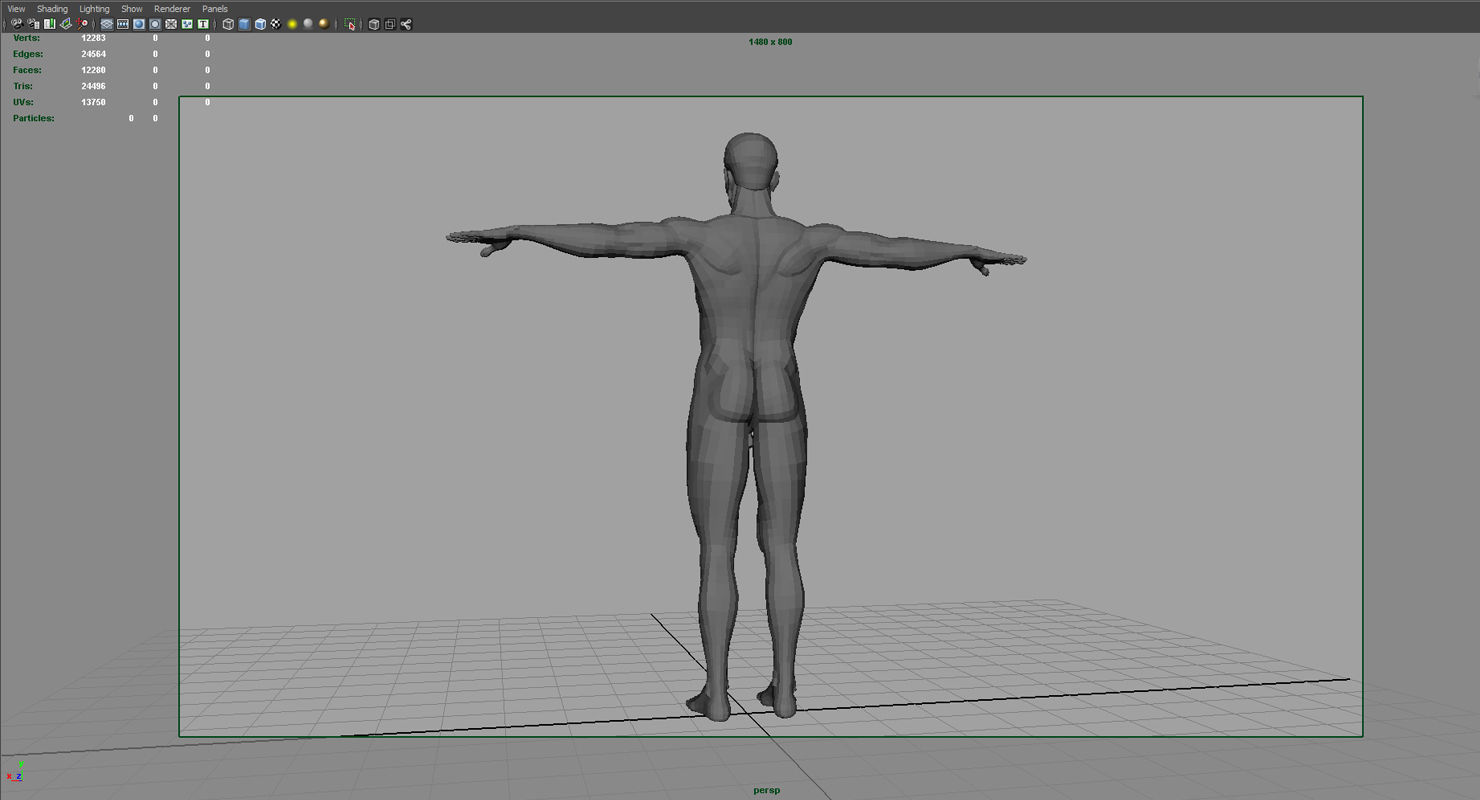Screen dimensions: 1480x800
Task: Click the XYZ view axis indicator
Action: click(x=16, y=771)
